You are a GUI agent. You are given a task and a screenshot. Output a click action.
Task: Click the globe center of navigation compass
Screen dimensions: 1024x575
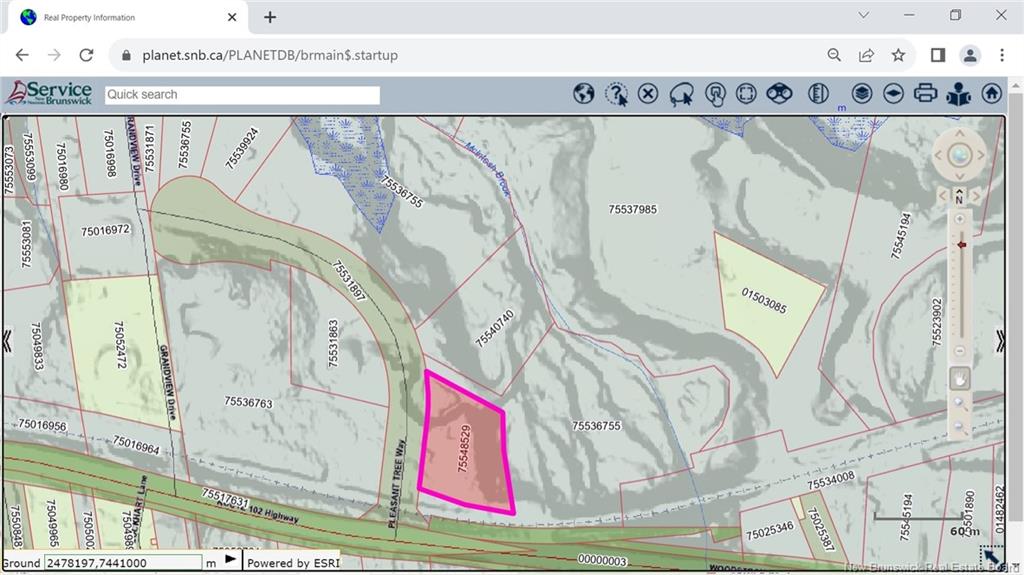coord(959,156)
